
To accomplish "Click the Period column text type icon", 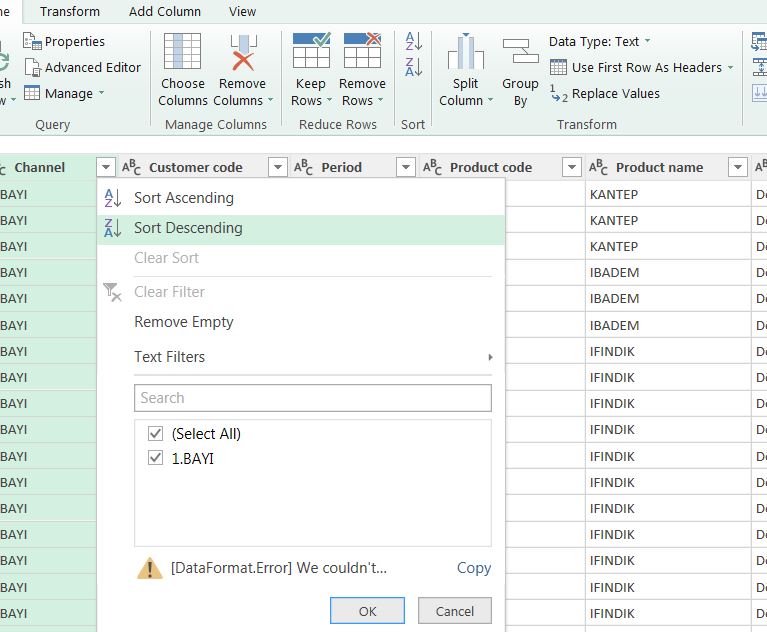I will [303, 167].
